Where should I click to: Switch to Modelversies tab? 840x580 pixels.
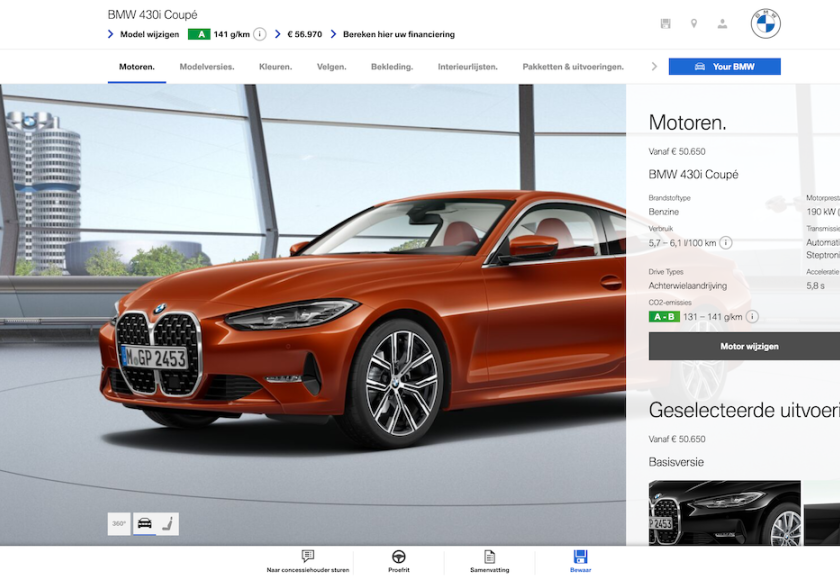point(207,67)
